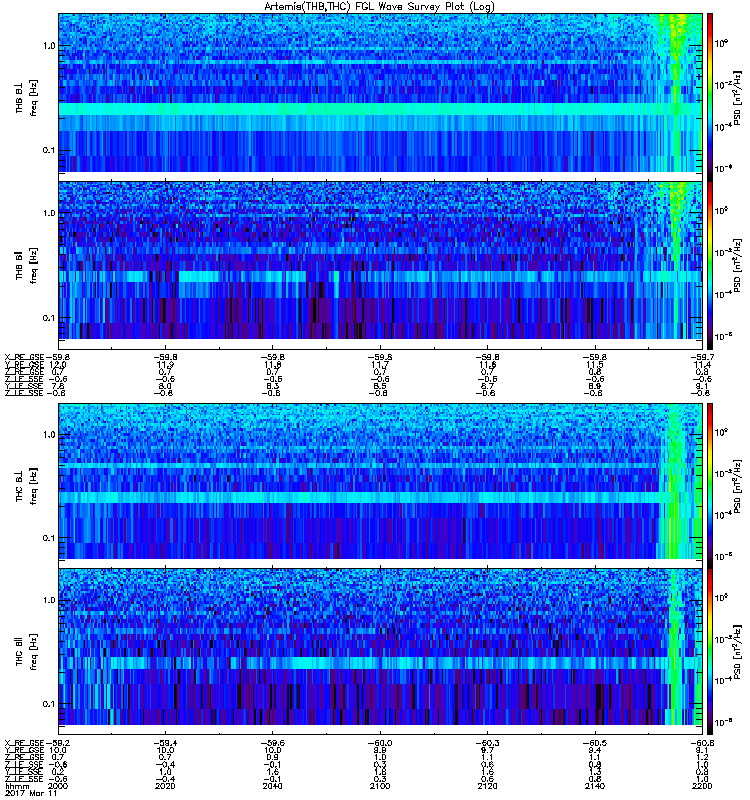Click the THC B∥ spectrogram panel

coord(380,646)
